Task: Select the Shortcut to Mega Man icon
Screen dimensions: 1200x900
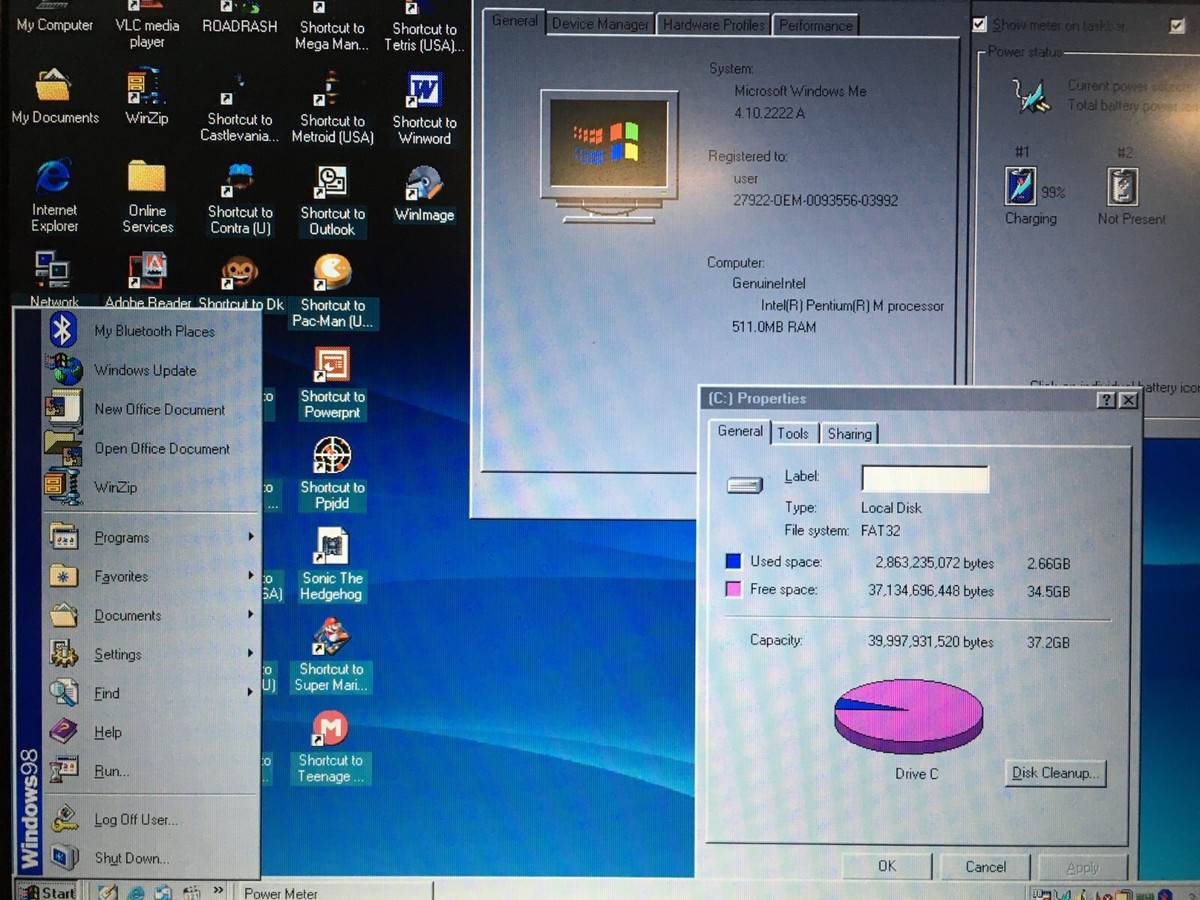Action: click(332, 27)
